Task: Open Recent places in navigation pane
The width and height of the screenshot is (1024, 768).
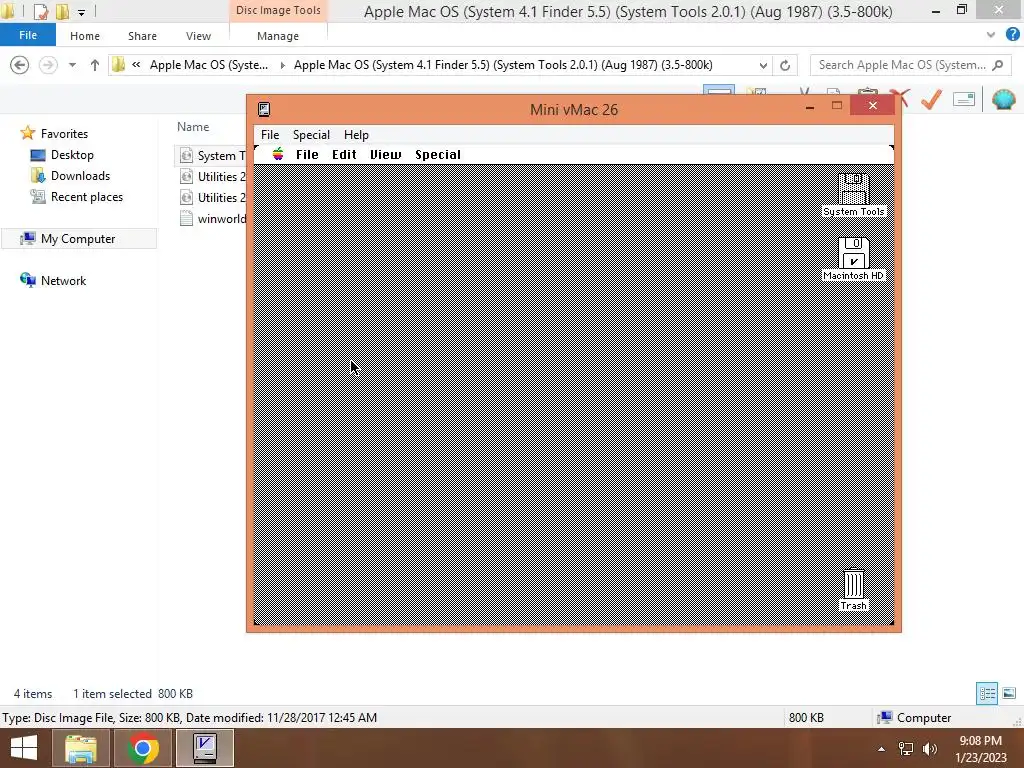Action: (86, 197)
